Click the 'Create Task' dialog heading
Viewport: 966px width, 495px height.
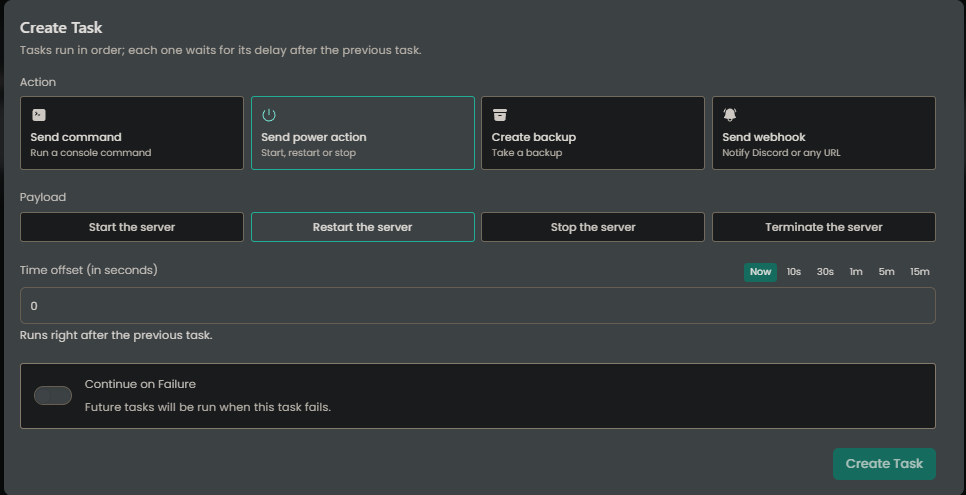tap(61, 28)
